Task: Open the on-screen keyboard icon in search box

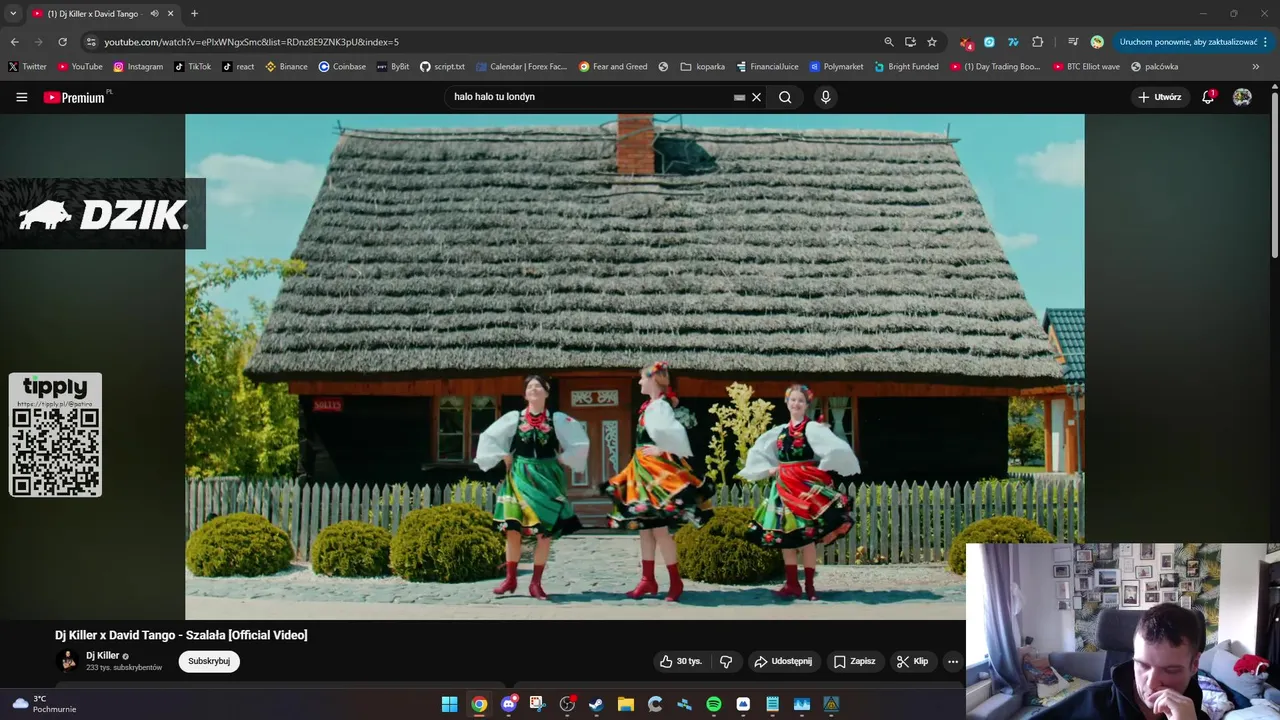Action: pos(739,97)
